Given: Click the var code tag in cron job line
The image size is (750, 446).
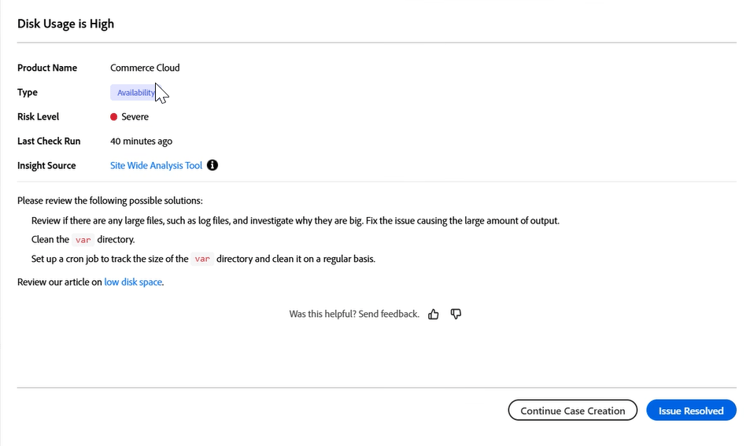Looking at the screenshot, I should [x=202, y=259].
